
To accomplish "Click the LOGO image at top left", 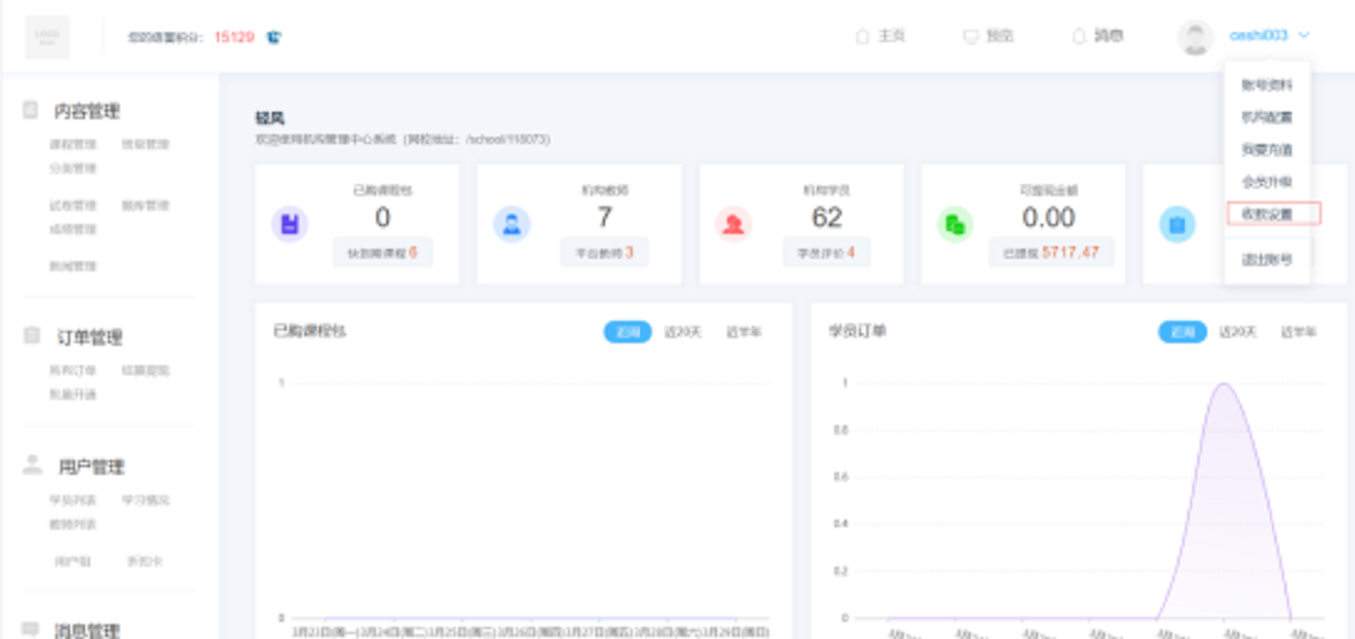I will (47, 37).
